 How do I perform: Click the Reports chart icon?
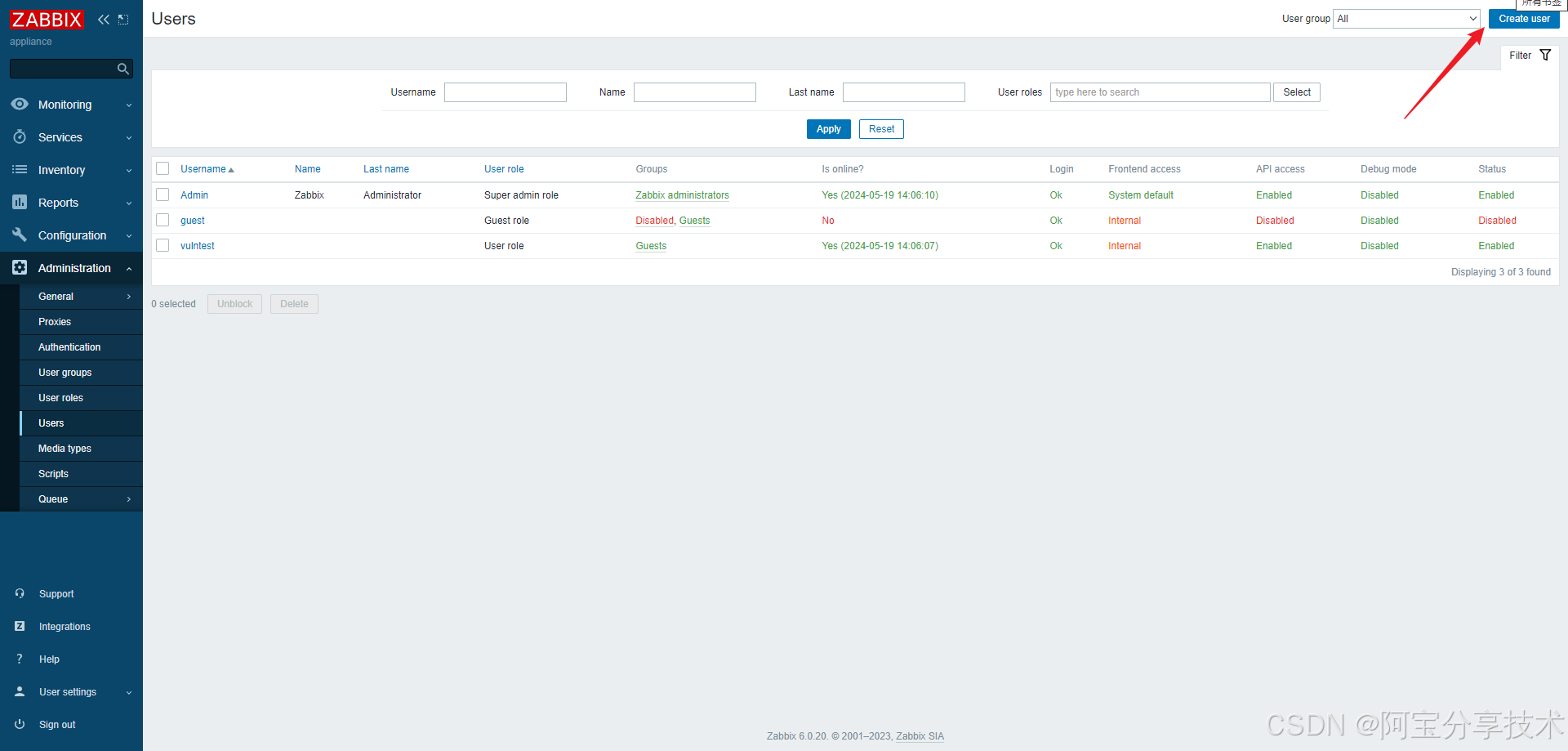20,202
